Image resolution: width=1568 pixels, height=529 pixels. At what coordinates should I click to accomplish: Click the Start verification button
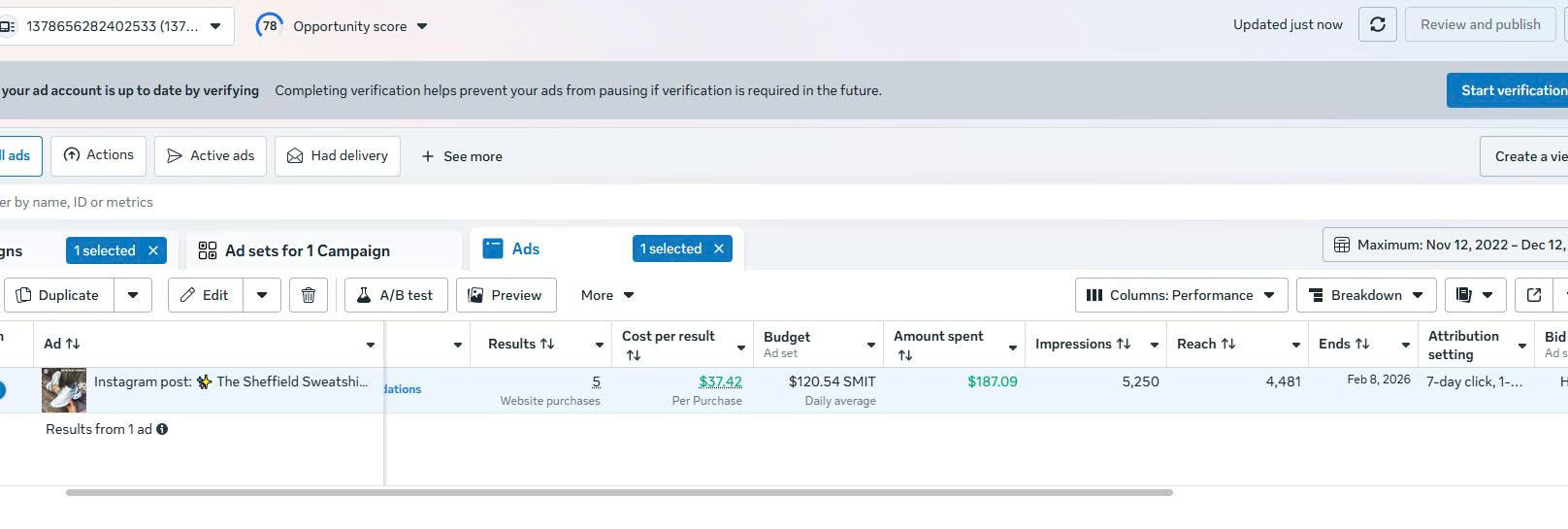[1509, 90]
